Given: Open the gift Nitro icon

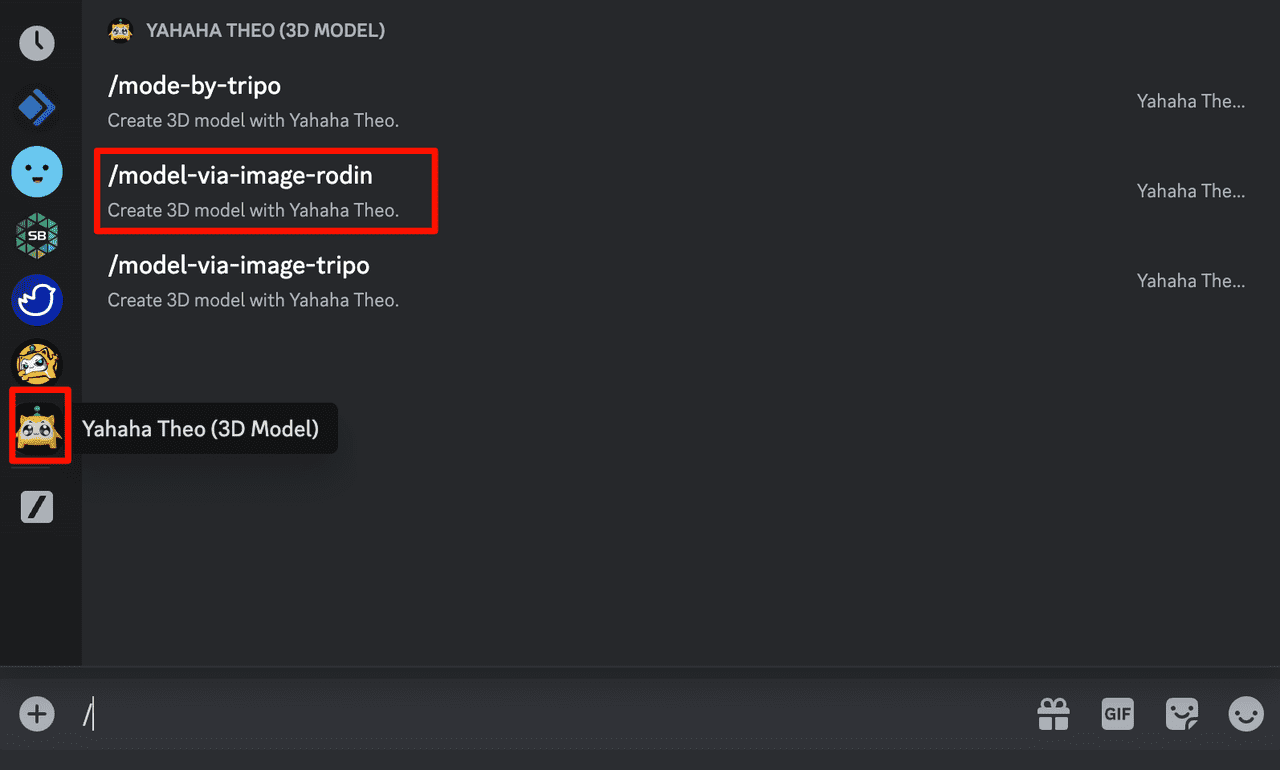Looking at the screenshot, I should point(1053,714).
